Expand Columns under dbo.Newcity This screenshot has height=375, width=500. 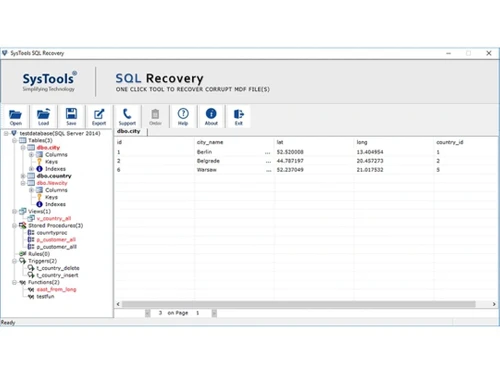(31, 190)
